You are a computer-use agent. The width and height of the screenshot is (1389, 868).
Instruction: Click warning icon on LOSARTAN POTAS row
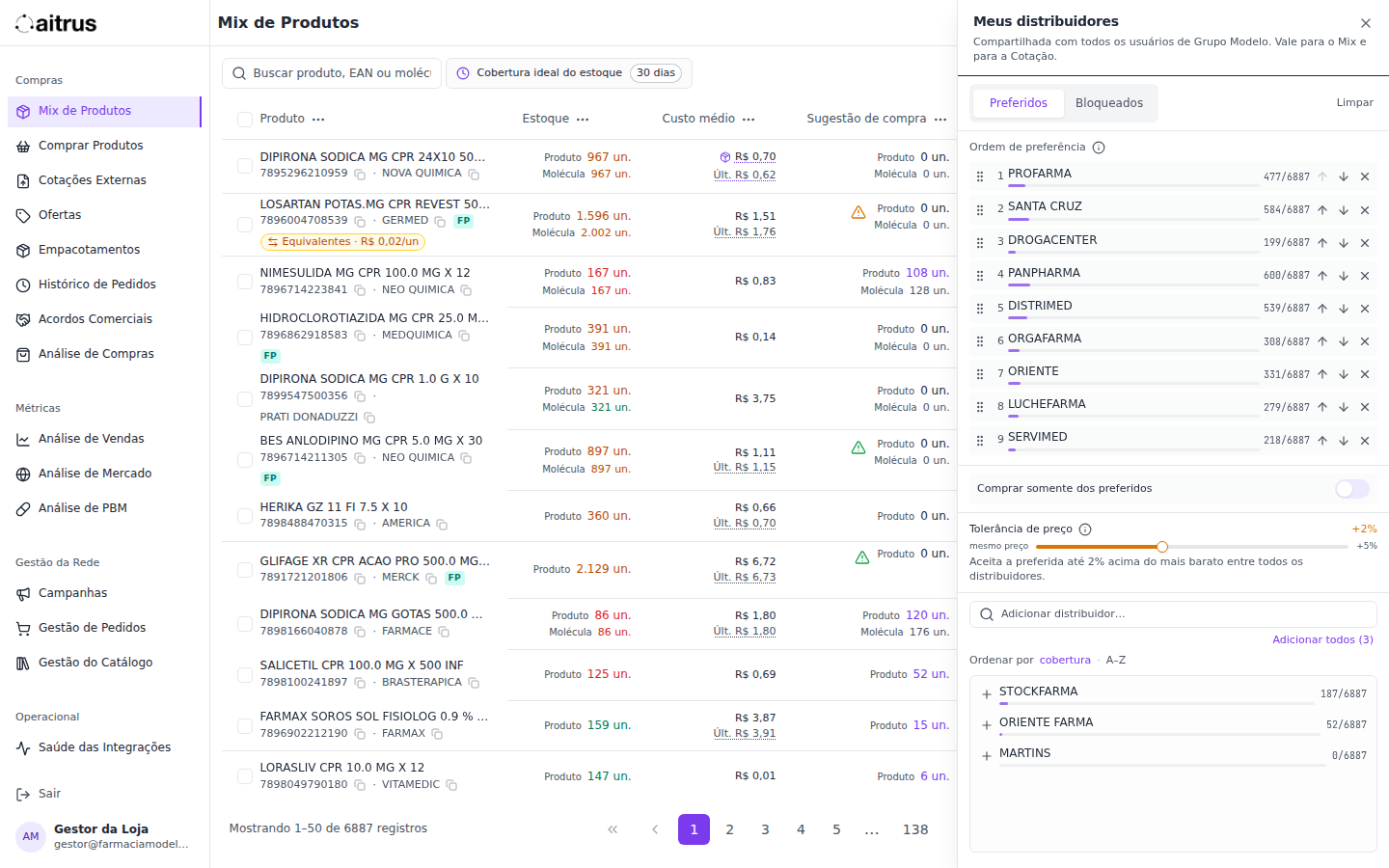tap(858, 212)
